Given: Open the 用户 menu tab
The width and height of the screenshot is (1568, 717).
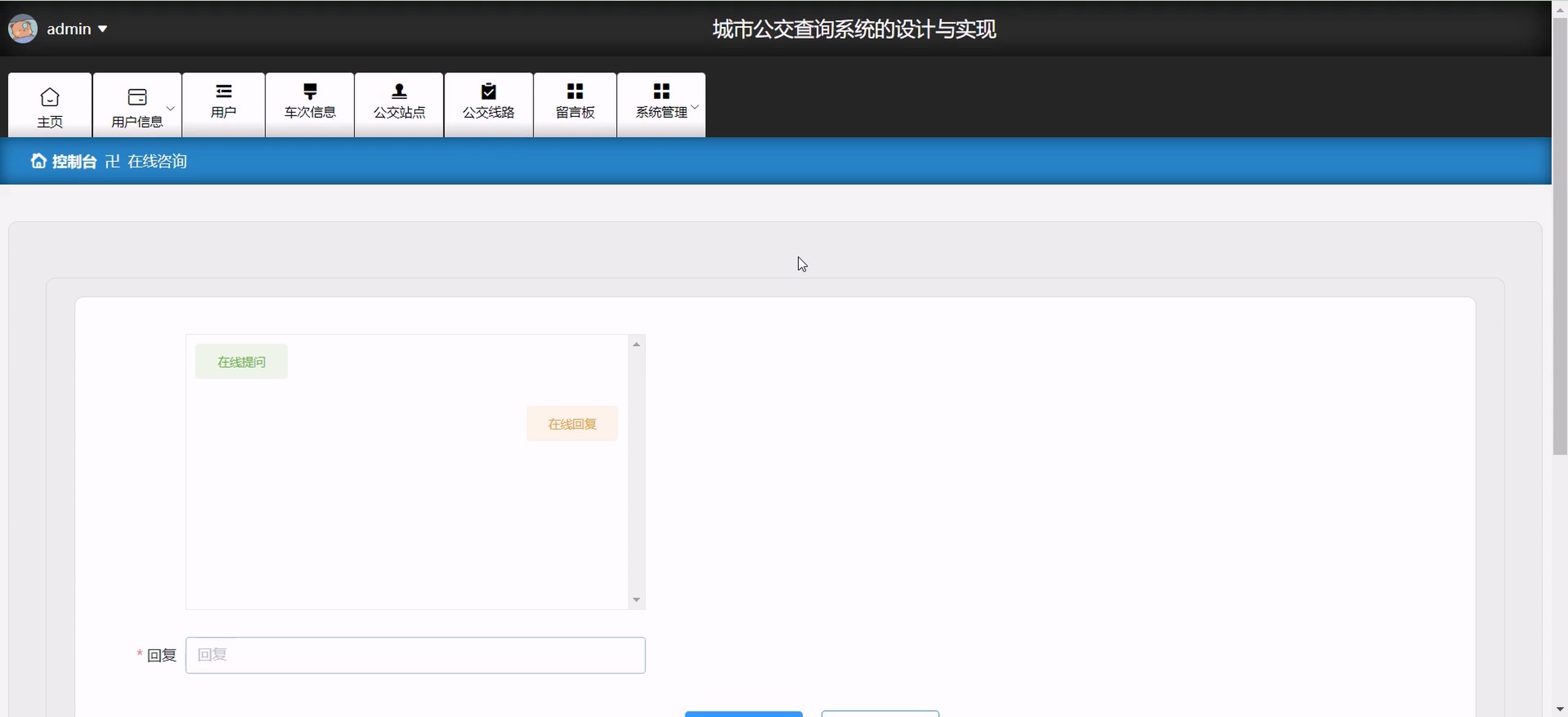Looking at the screenshot, I should click(x=224, y=105).
